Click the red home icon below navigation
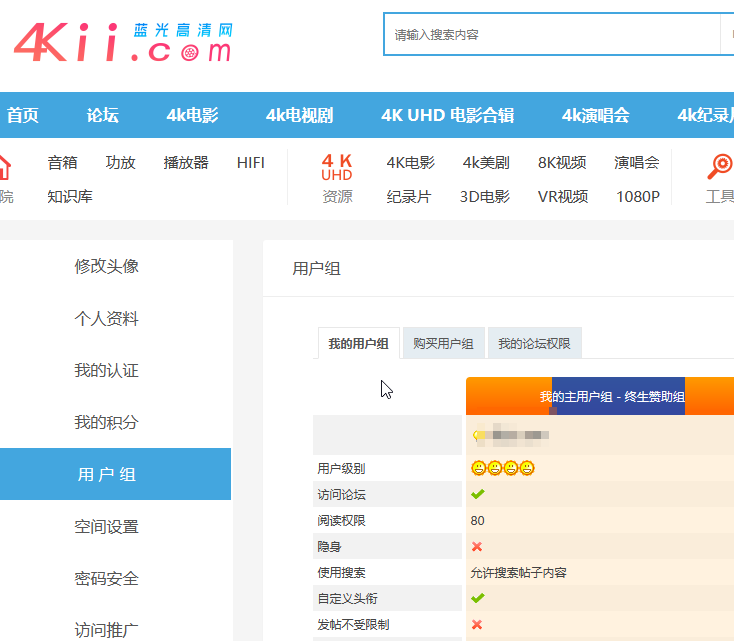This screenshot has height=641, width=734. (4, 168)
